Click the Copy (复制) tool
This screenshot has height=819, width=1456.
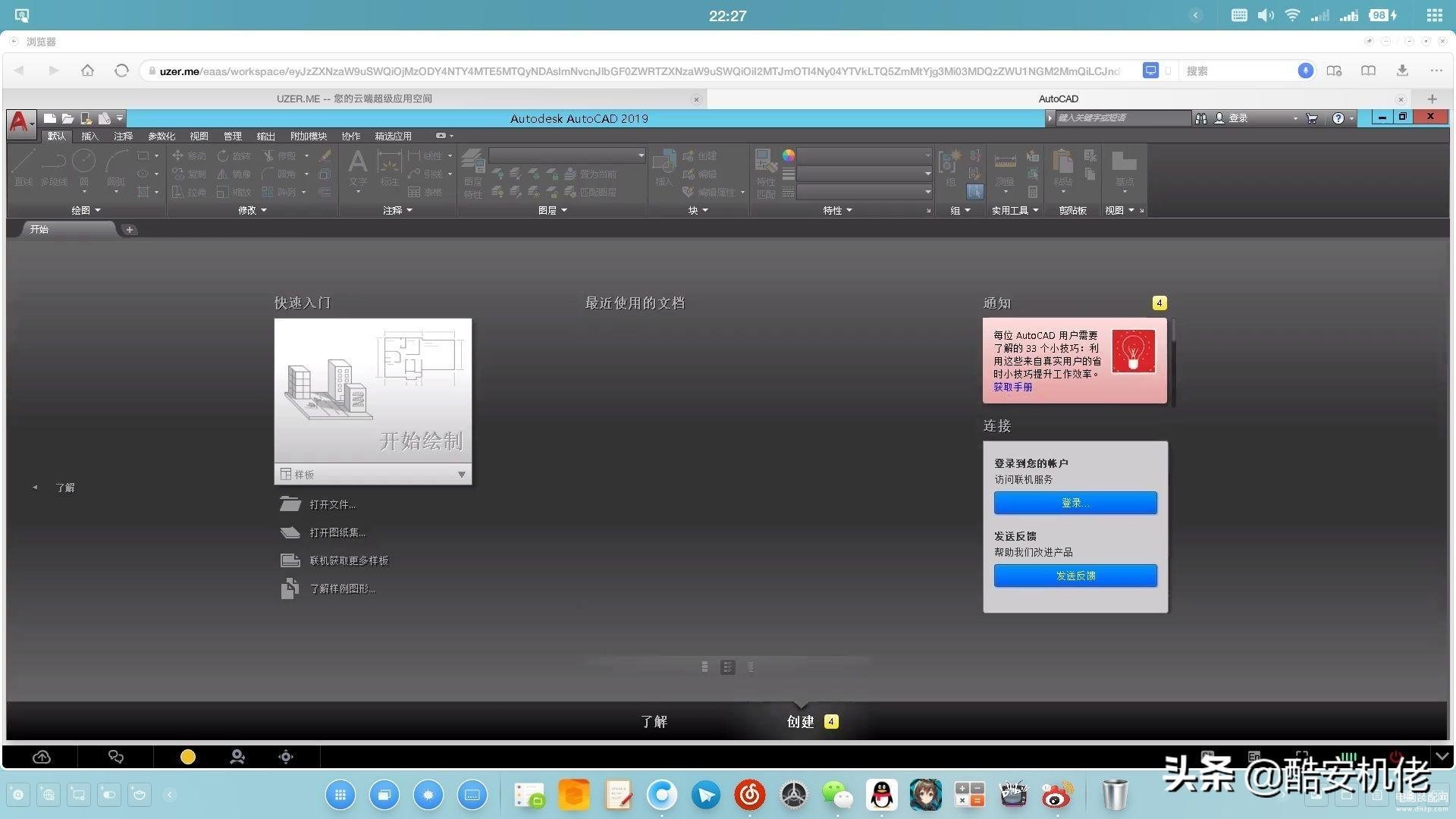pos(189,174)
